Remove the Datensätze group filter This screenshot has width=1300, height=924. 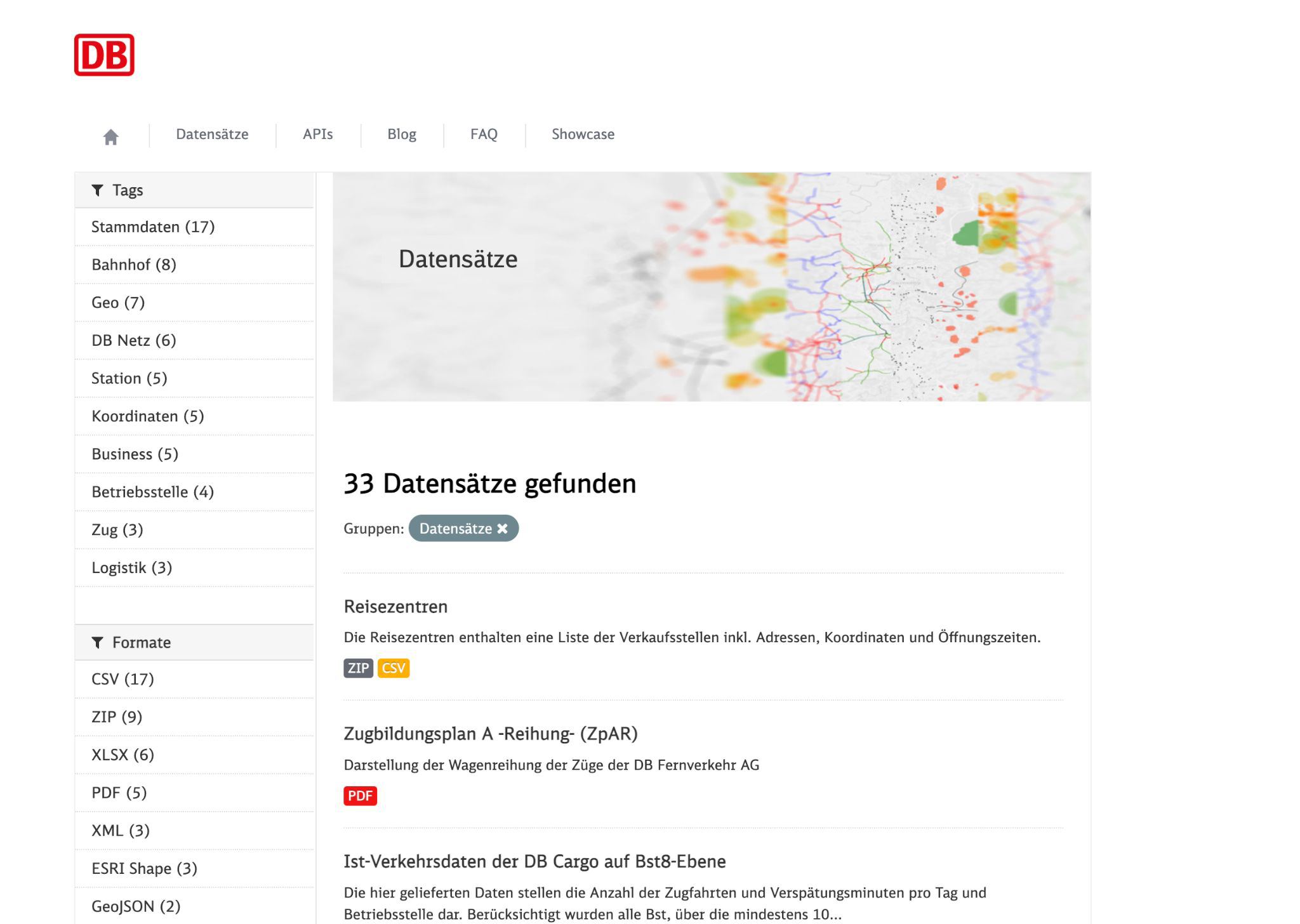click(x=502, y=529)
